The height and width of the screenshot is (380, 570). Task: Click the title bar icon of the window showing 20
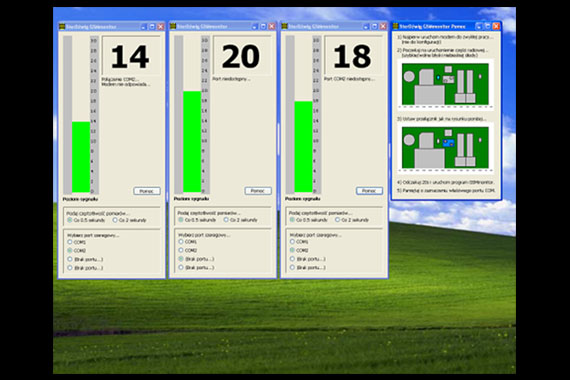point(173,27)
